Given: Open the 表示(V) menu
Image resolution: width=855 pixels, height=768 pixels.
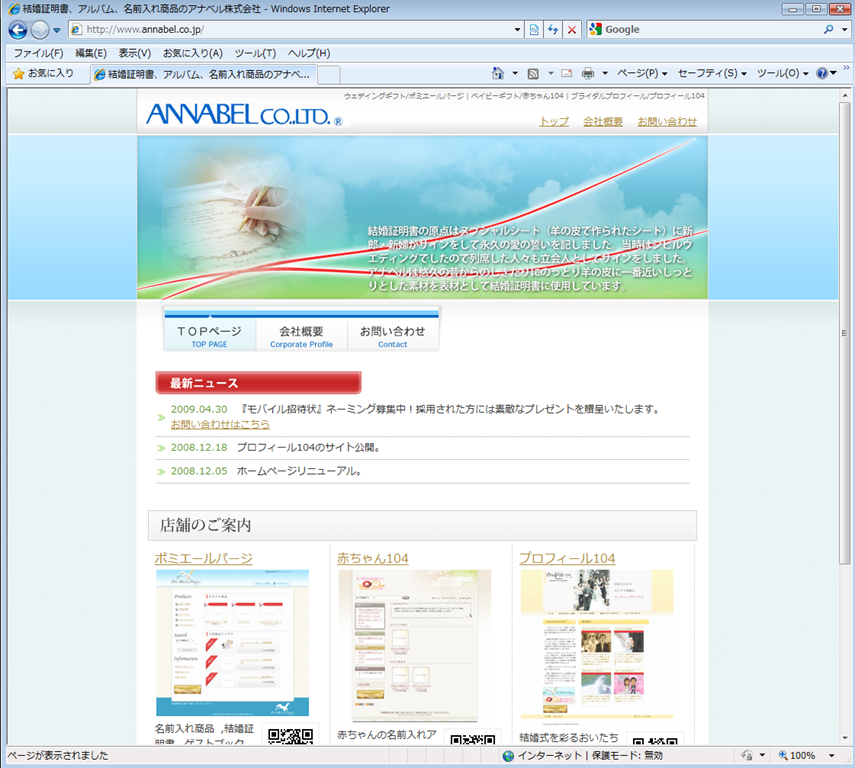Looking at the screenshot, I should 135,53.
